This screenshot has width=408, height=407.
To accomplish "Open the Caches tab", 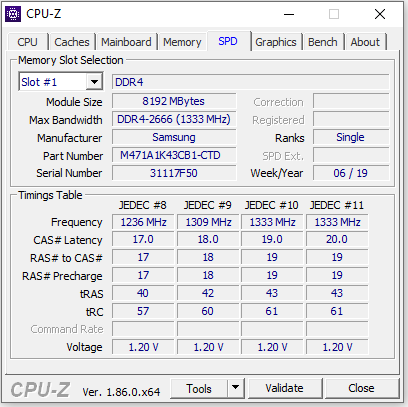I will tap(72, 42).
